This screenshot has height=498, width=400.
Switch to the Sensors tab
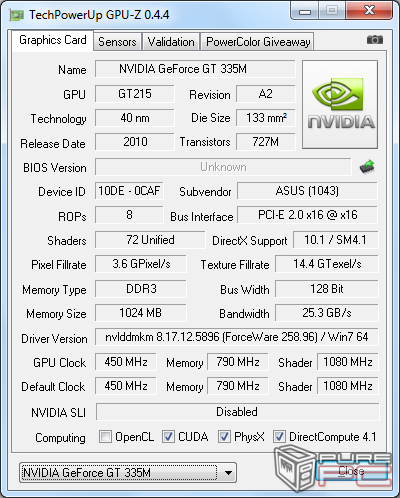point(117,42)
